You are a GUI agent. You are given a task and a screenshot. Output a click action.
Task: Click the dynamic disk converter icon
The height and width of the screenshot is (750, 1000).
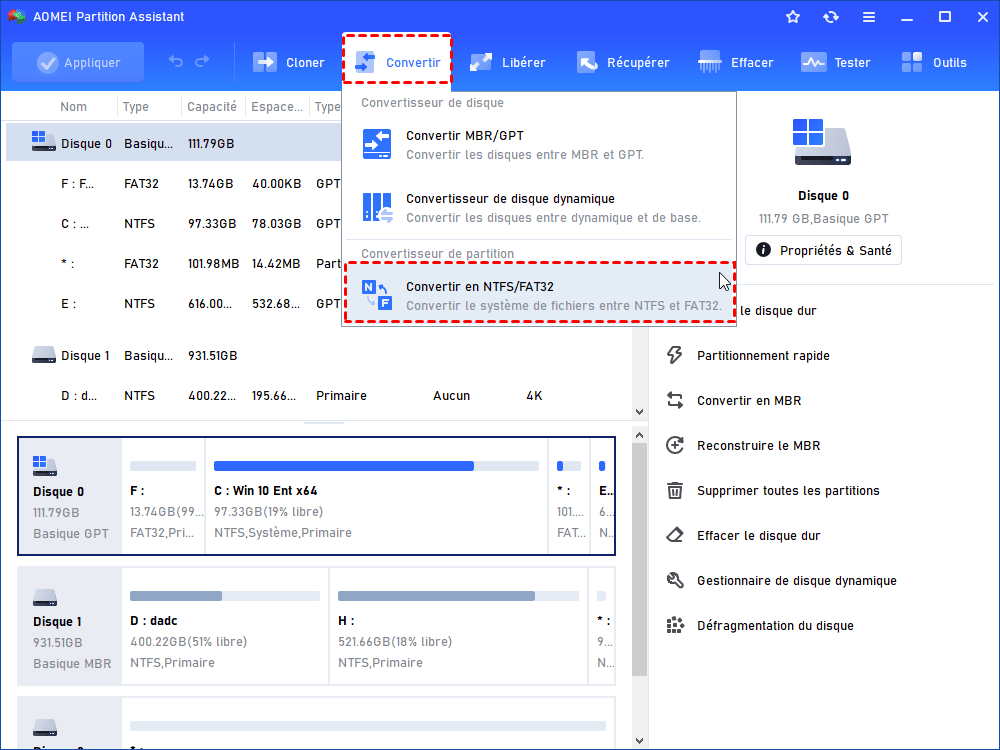[377, 208]
